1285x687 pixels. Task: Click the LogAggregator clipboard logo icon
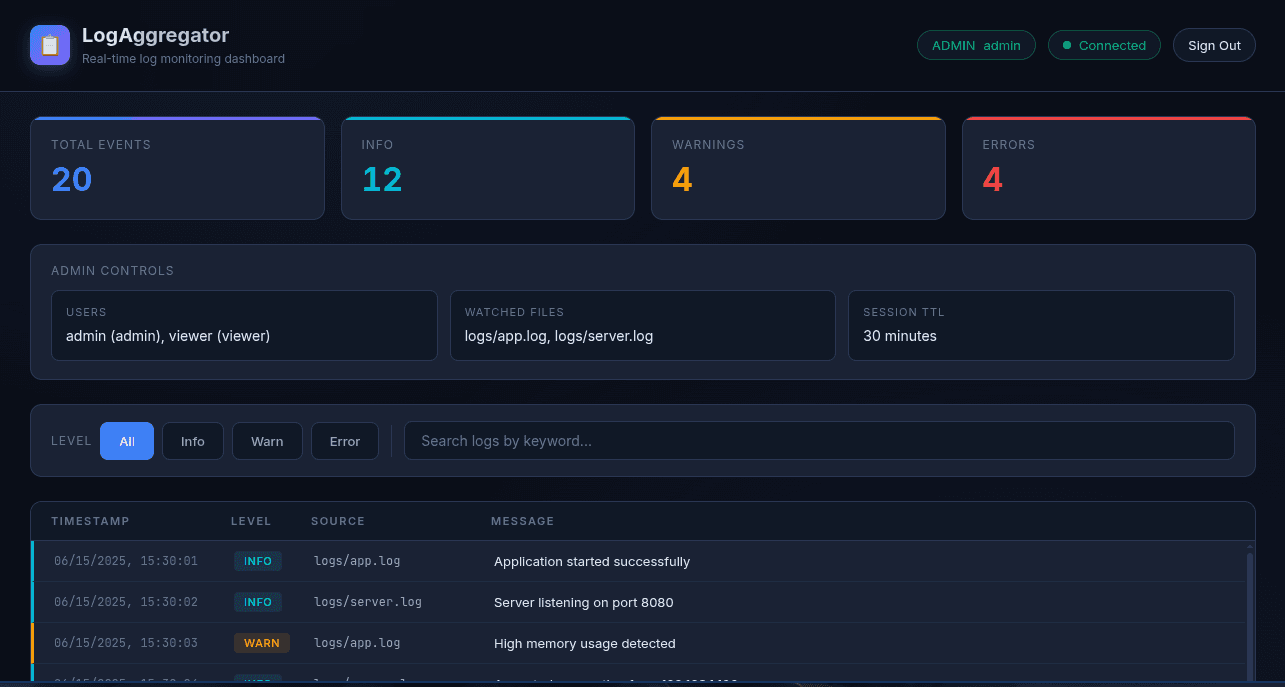tap(50, 45)
